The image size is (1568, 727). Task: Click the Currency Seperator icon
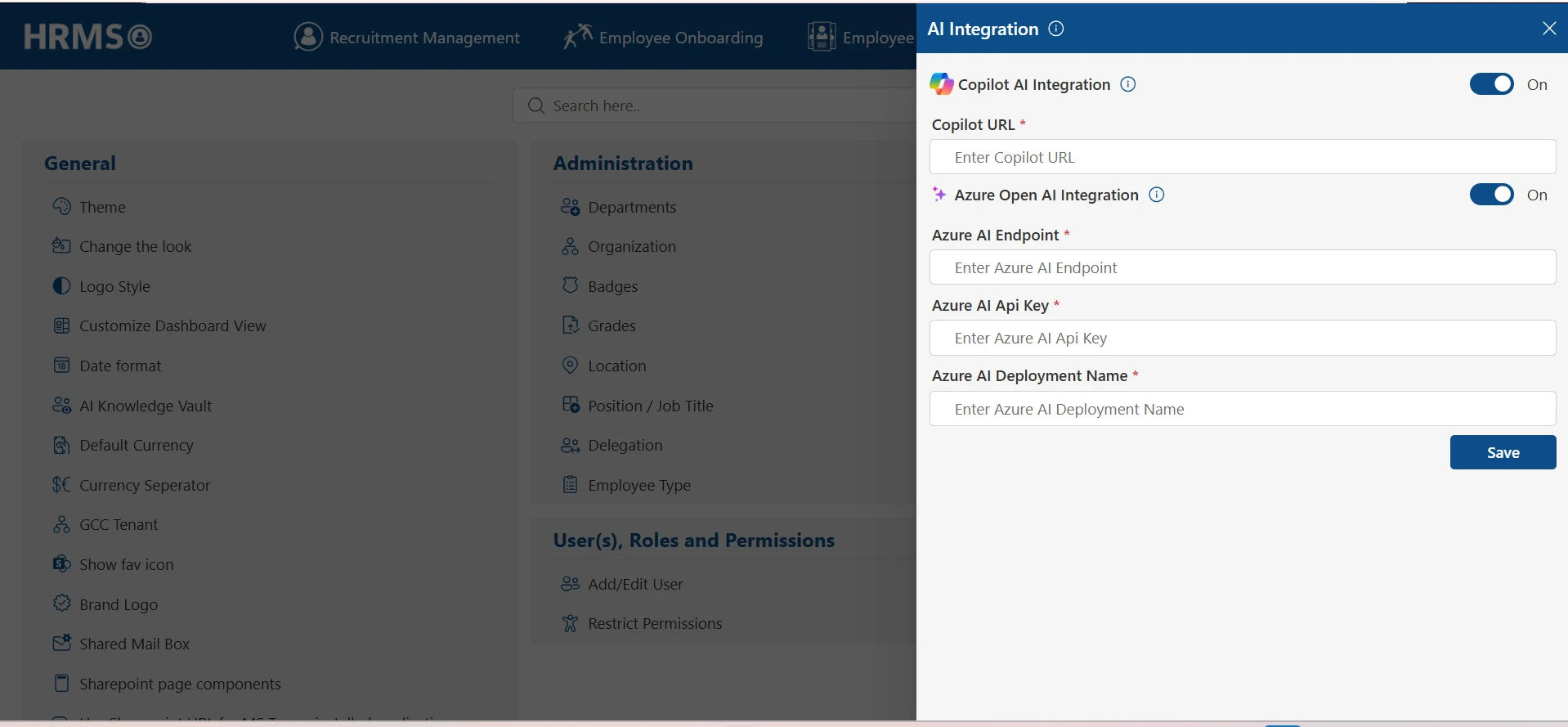point(61,484)
